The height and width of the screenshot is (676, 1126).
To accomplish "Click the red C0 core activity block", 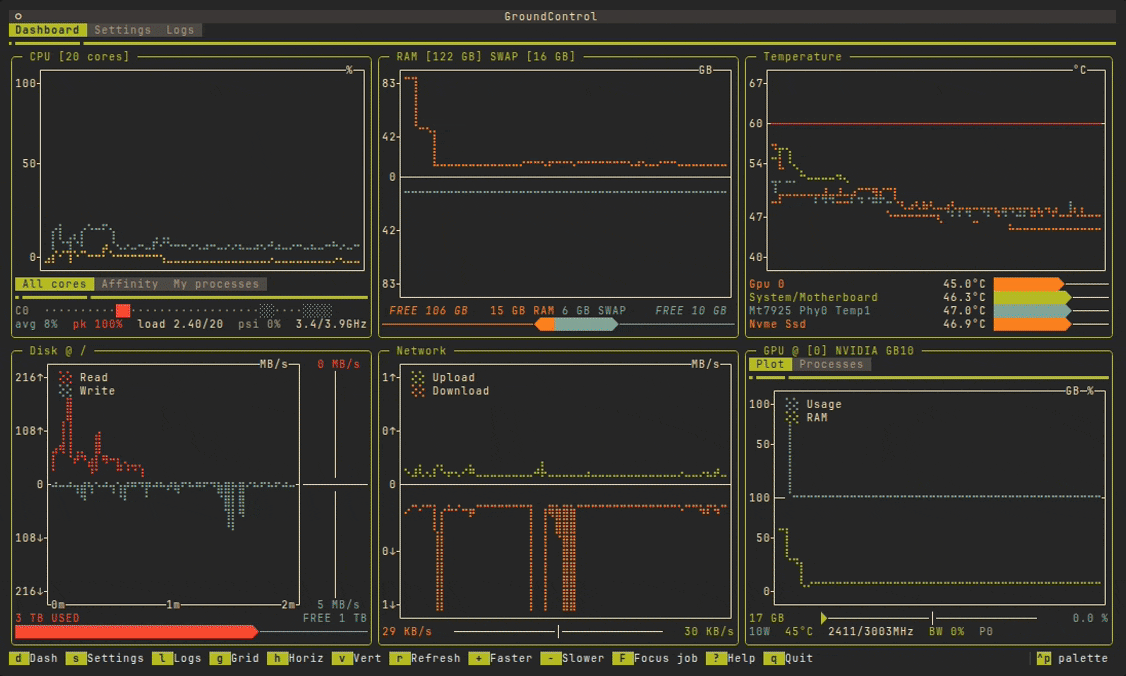I will [x=124, y=310].
